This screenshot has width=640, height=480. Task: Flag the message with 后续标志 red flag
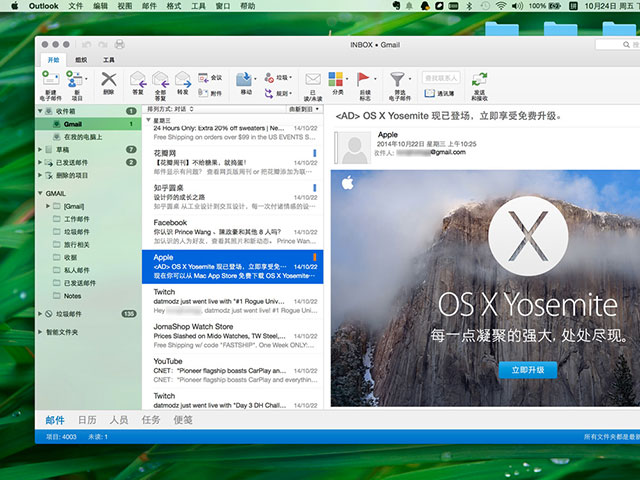tap(363, 79)
